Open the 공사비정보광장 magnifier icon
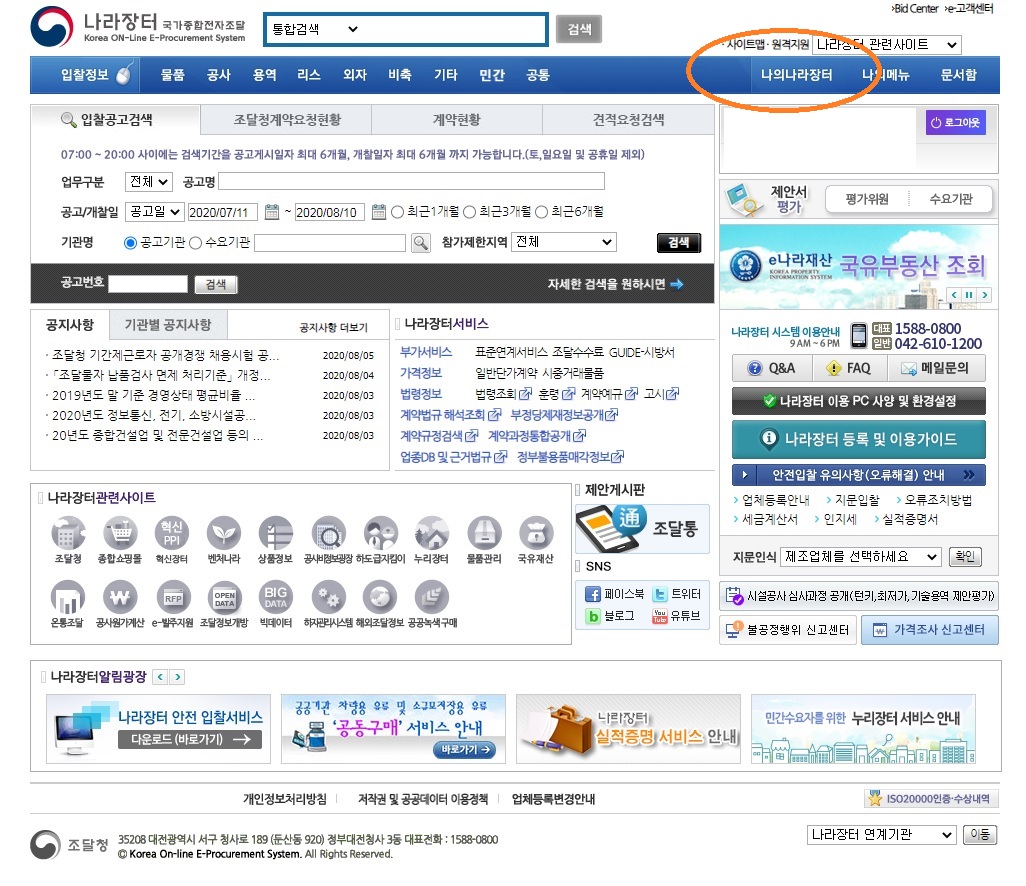This screenshot has height=886, width=1026. tap(328, 533)
